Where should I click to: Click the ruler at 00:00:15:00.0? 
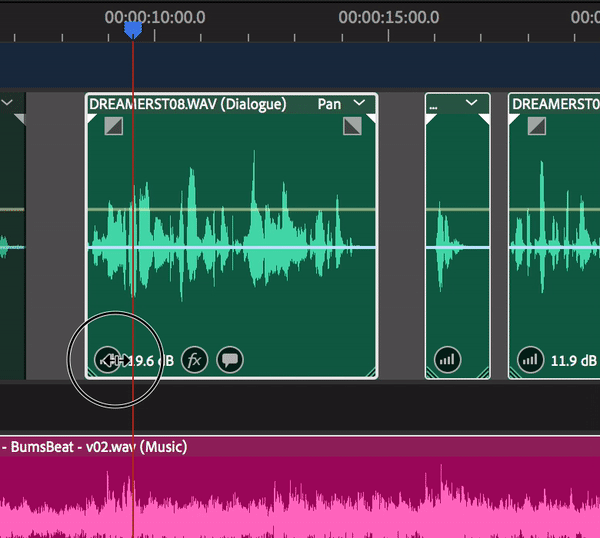click(388, 17)
